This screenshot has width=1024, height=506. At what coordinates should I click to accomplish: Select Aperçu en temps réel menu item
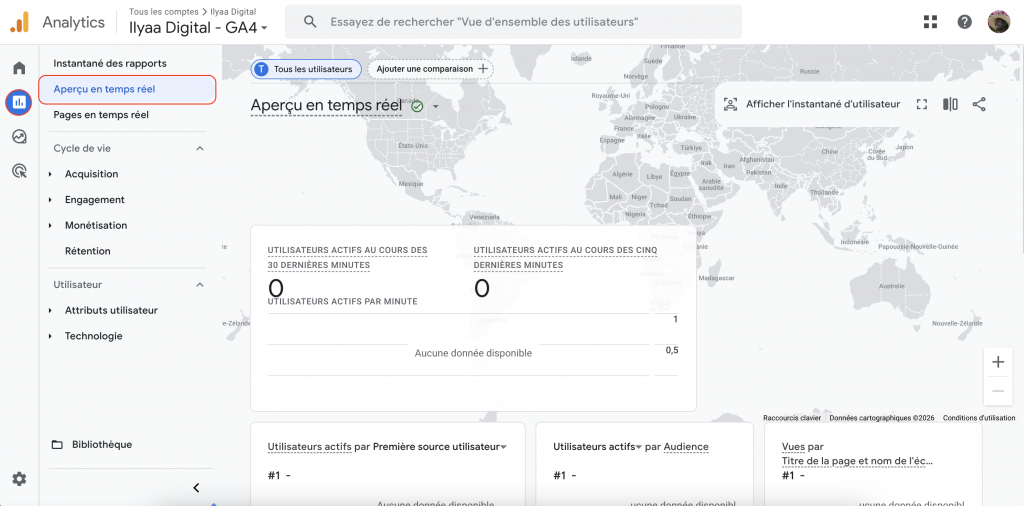[127, 89]
